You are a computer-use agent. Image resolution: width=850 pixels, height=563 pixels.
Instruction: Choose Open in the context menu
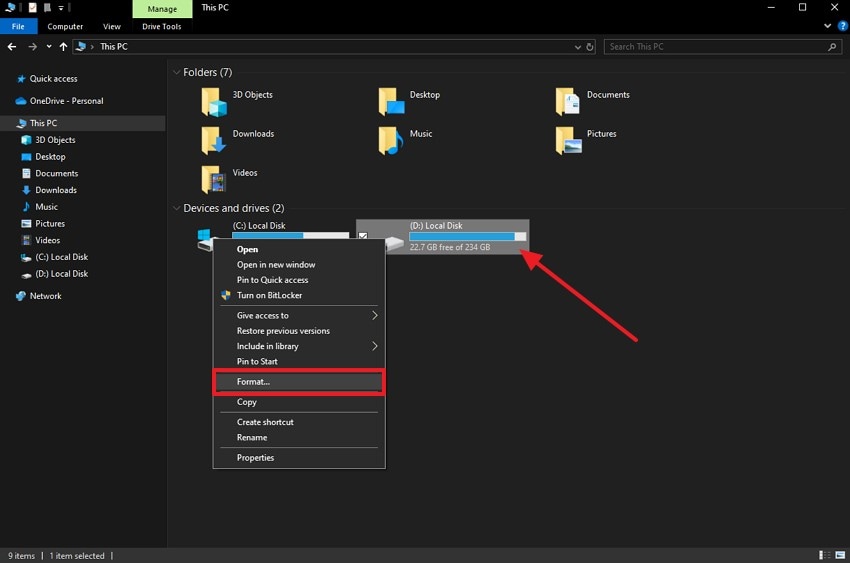[299, 249]
